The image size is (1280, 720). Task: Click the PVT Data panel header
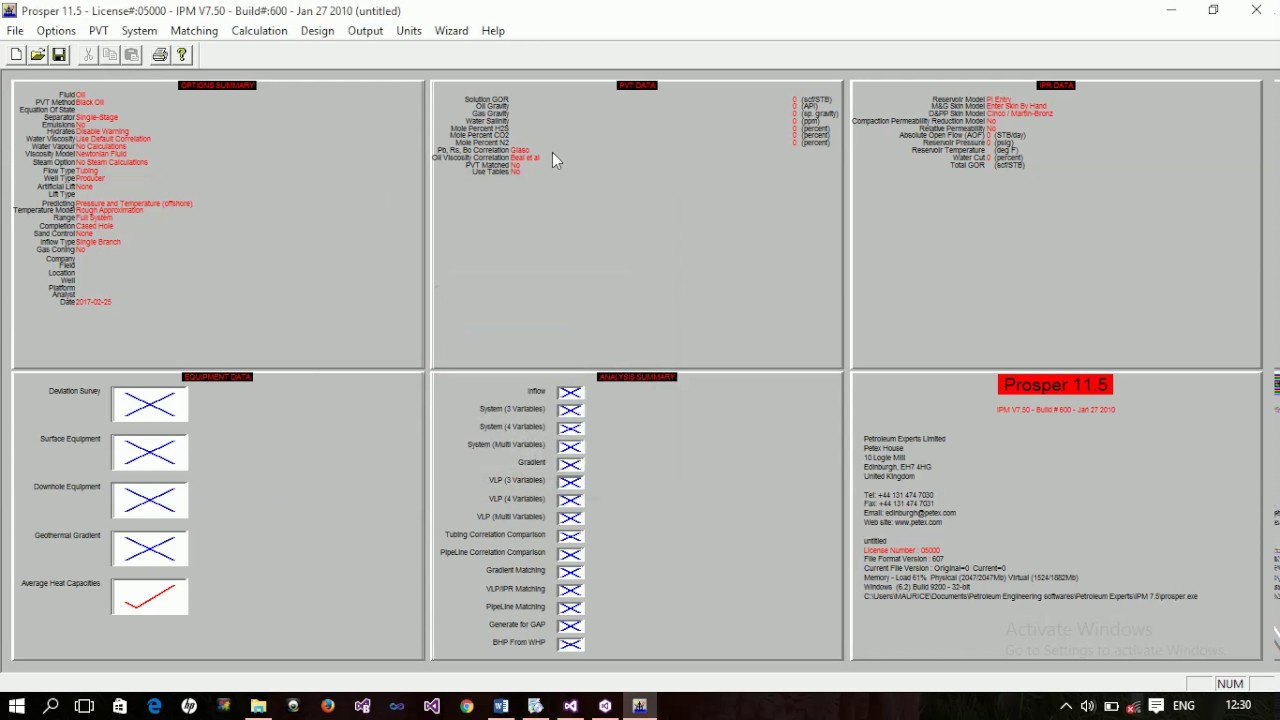pyautogui.click(x=637, y=85)
